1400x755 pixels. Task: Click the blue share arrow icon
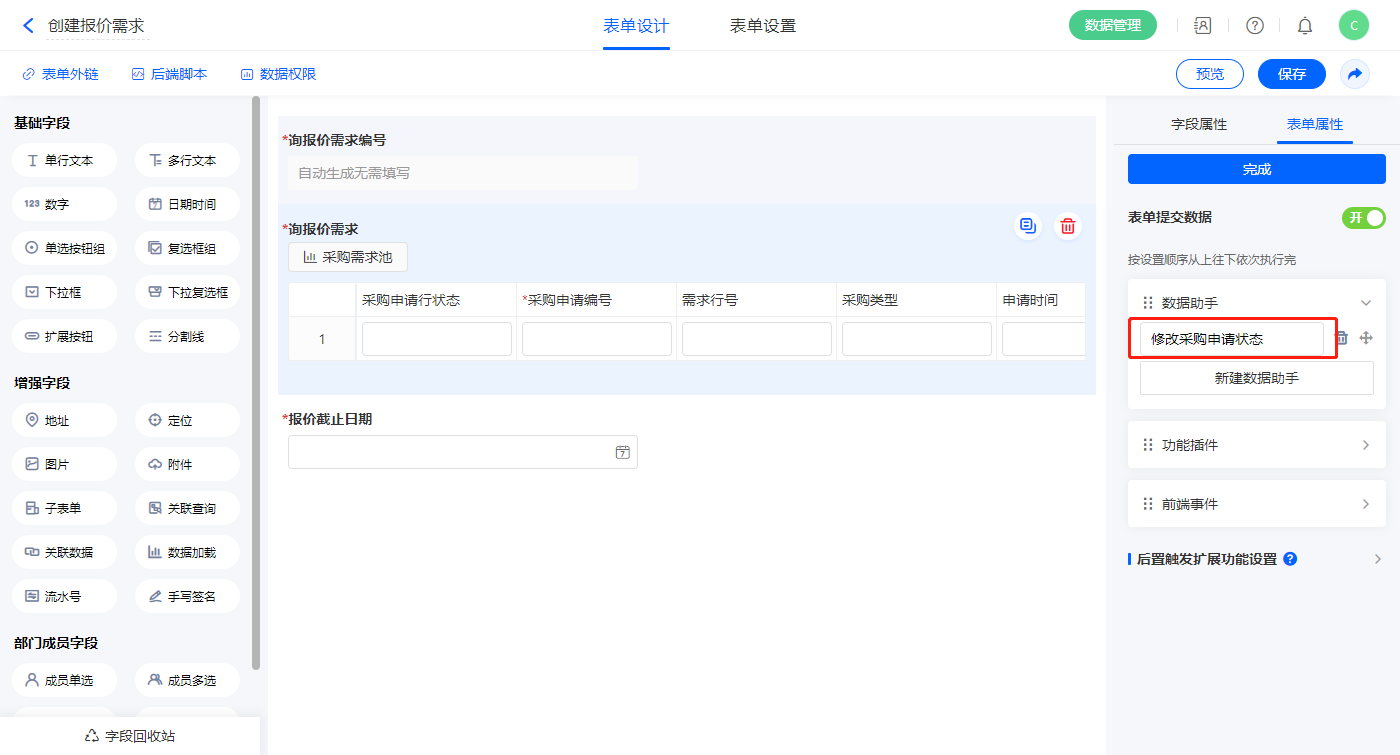[1355, 74]
